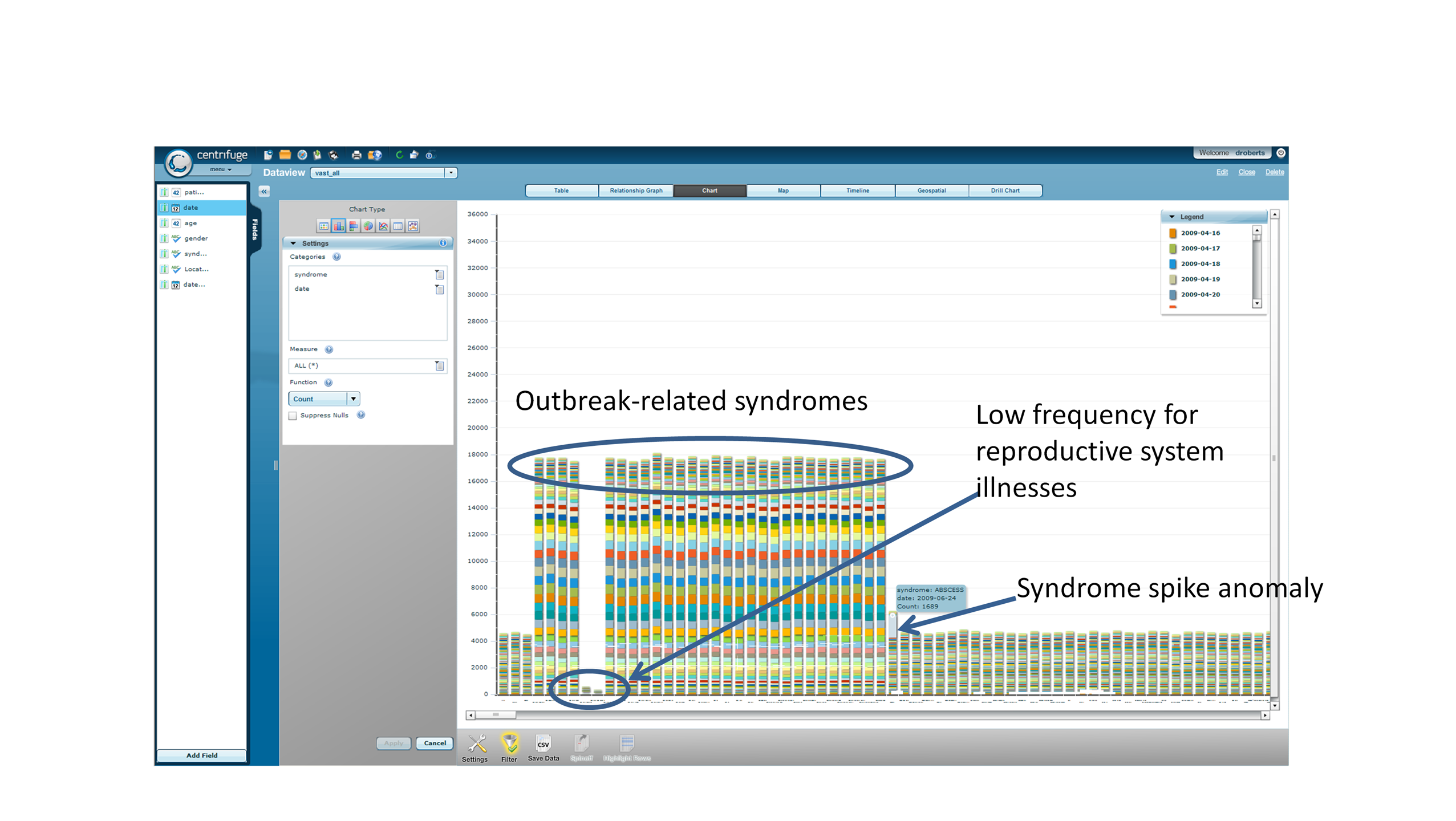Image resolution: width=1456 pixels, height=821 pixels.
Task: Enable the Suppress Nulls checkbox
Action: pos(293,416)
